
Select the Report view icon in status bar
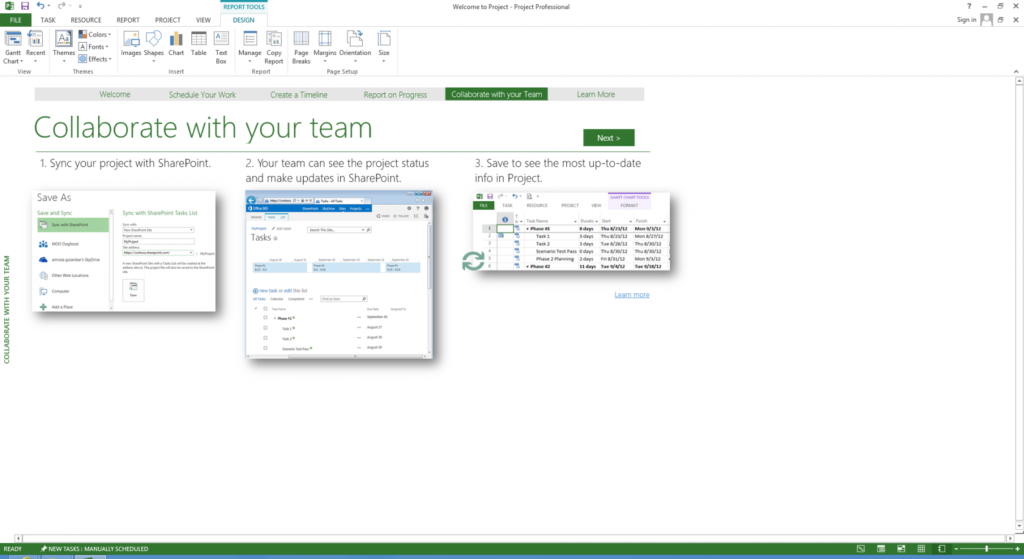[942, 549]
